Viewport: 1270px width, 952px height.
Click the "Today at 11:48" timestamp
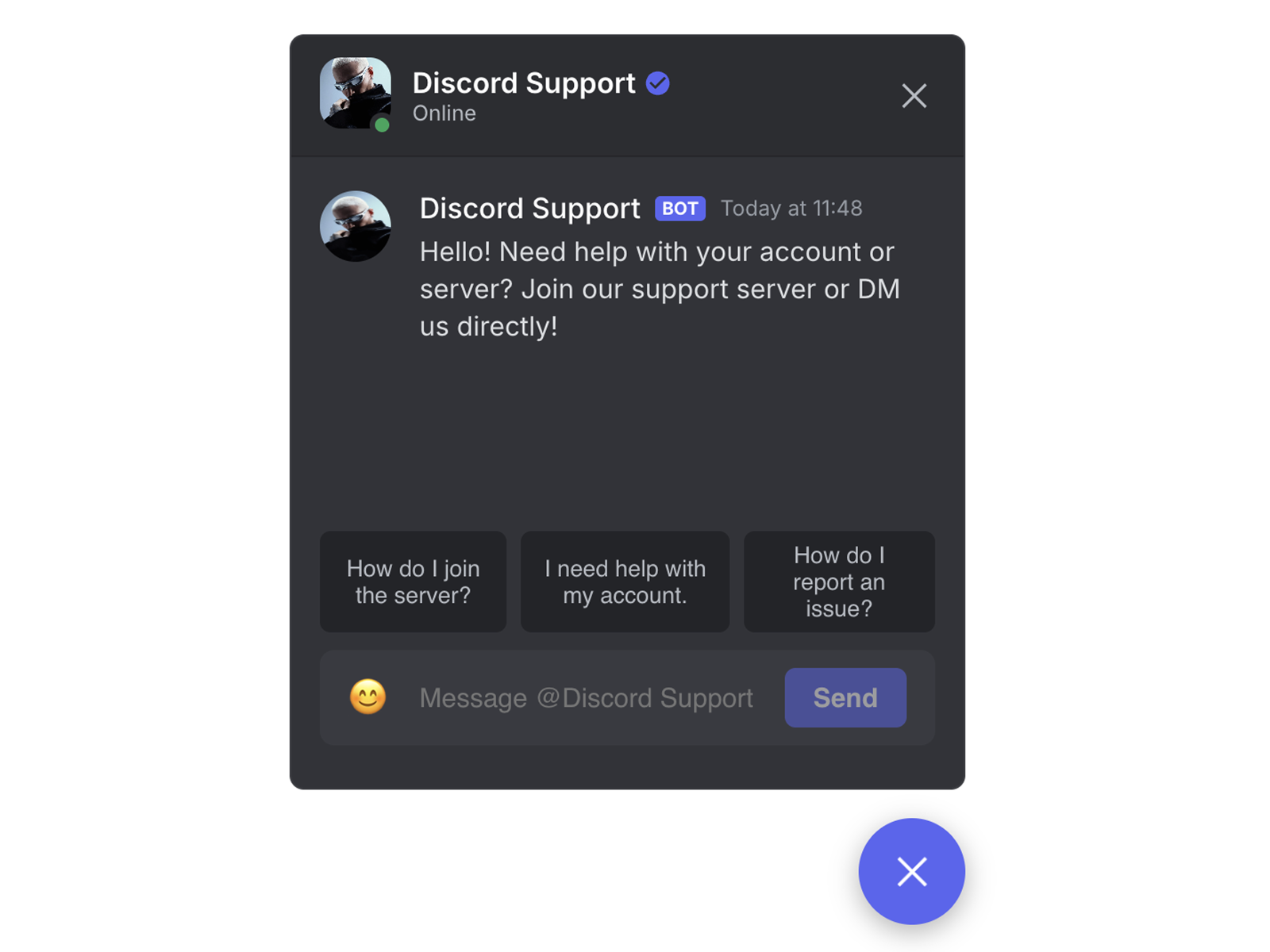coord(791,209)
